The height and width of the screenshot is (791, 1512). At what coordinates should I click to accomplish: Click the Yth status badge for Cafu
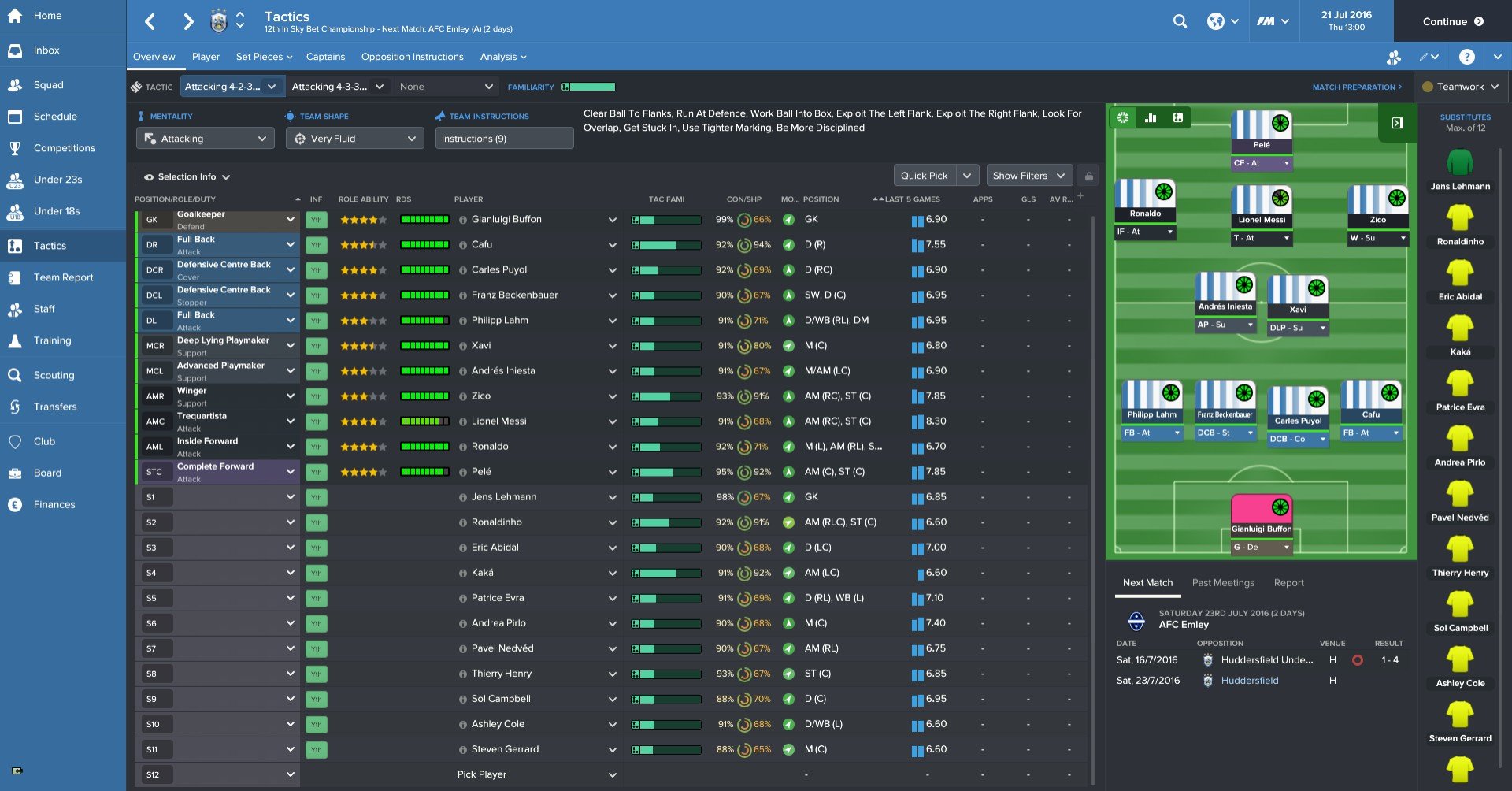coord(316,245)
